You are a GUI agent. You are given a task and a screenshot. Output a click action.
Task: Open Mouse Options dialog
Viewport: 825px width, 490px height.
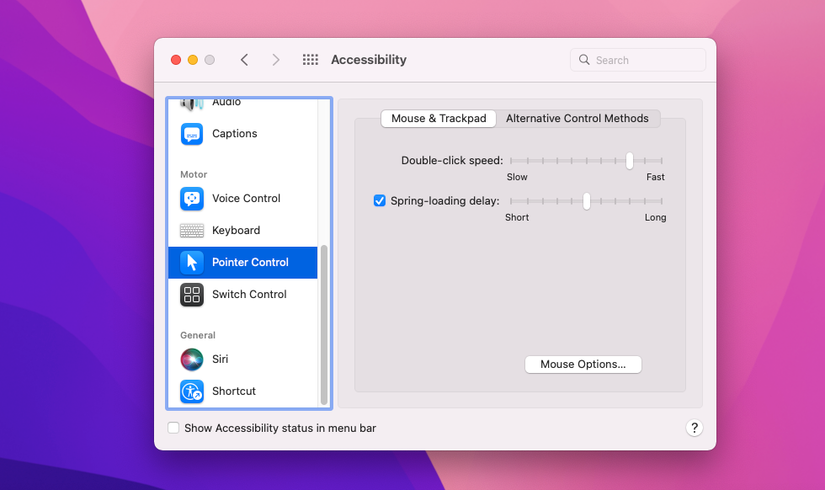(x=583, y=364)
